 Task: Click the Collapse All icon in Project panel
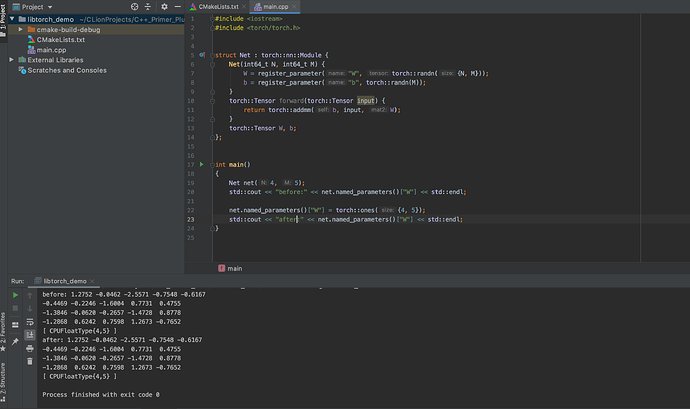click(x=150, y=6)
